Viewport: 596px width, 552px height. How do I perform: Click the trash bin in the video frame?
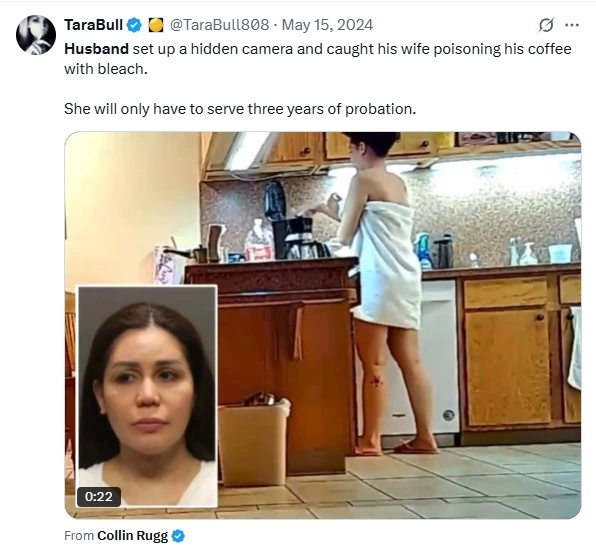254,441
